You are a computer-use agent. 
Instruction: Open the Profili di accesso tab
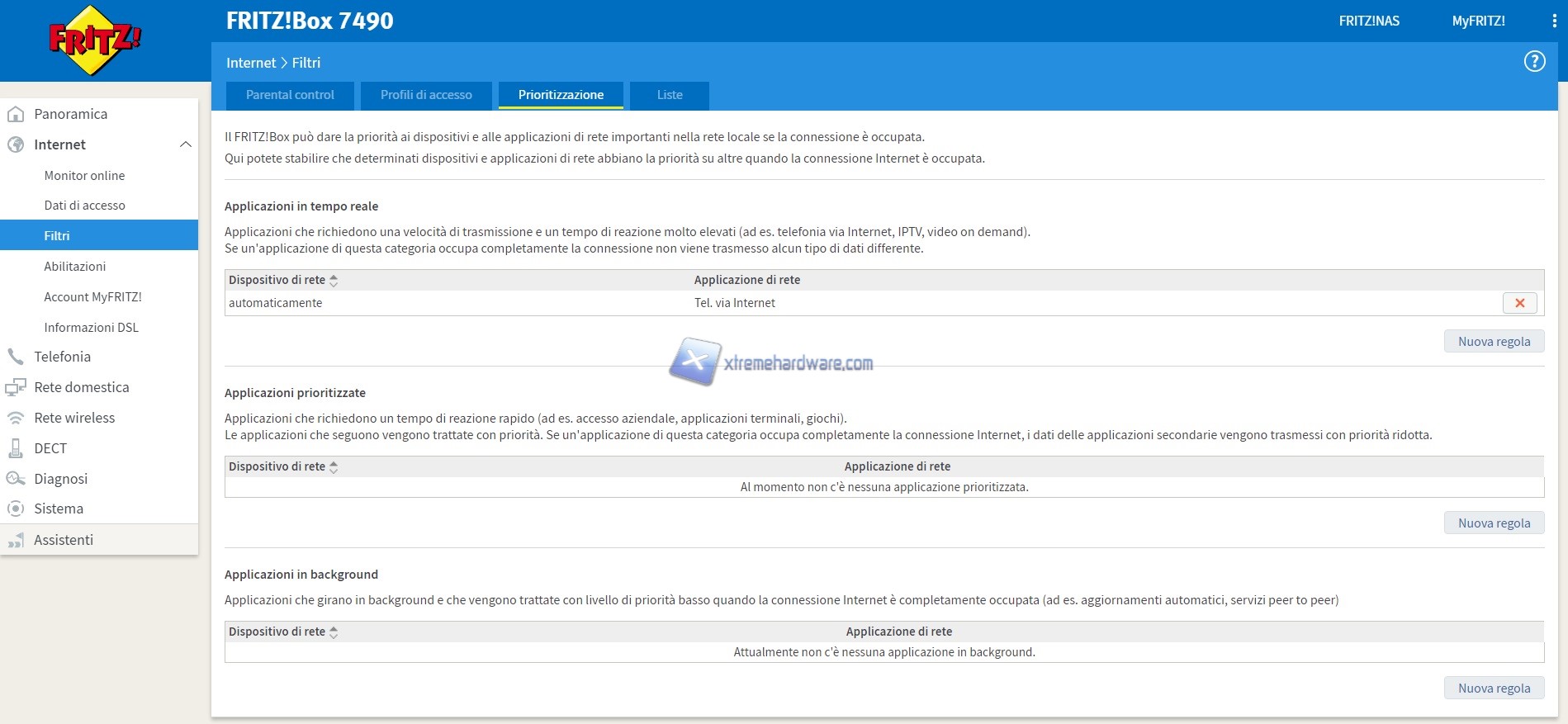pos(426,95)
